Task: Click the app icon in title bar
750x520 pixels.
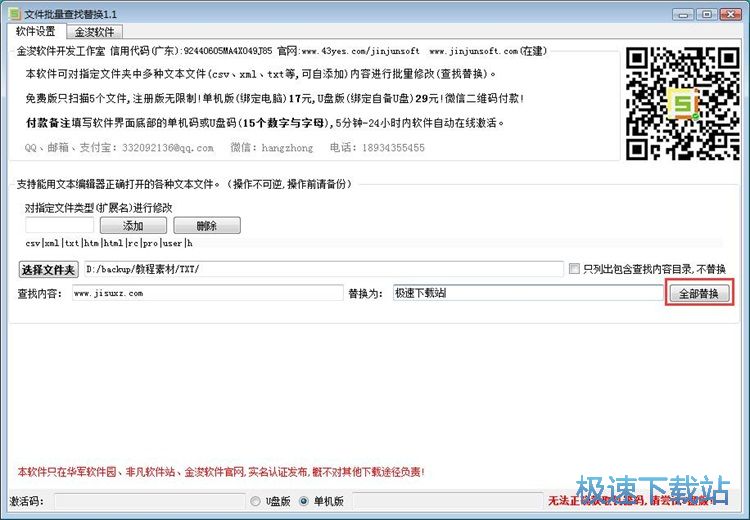Action: point(15,13)
